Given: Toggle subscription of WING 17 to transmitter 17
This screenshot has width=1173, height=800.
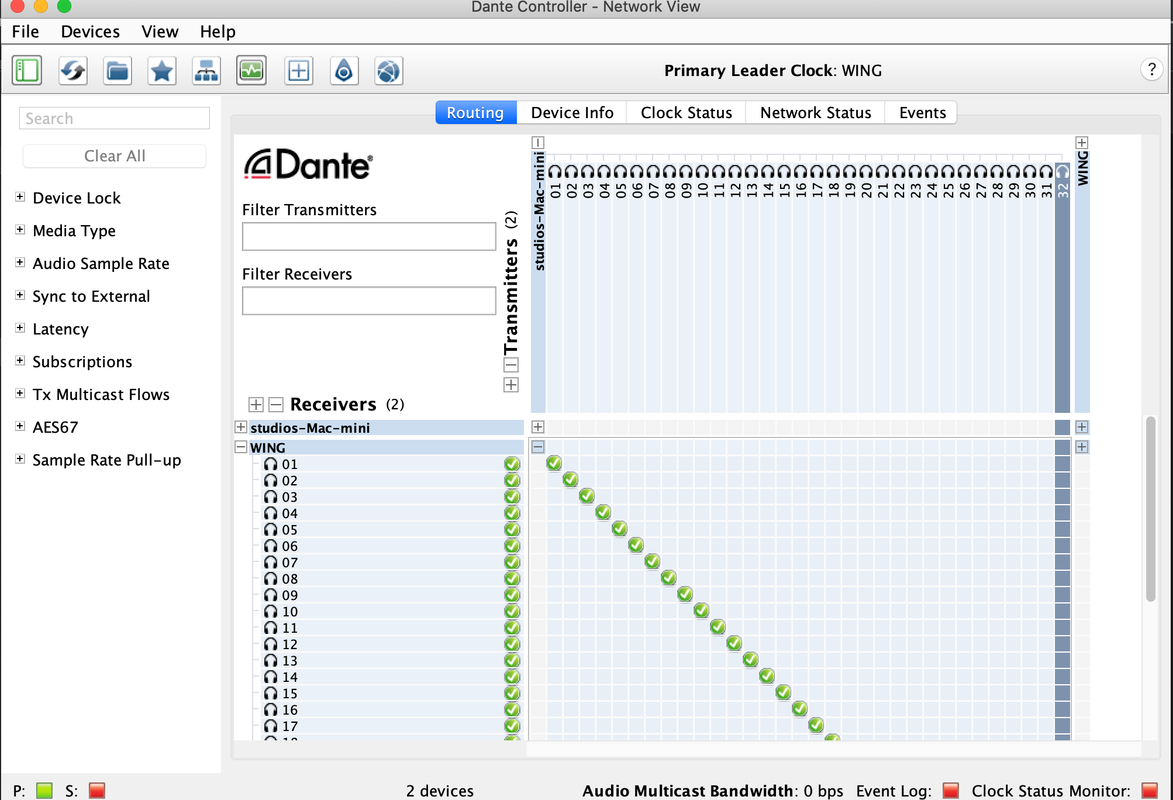Looking at the screenshot, I should click(816, 724).
